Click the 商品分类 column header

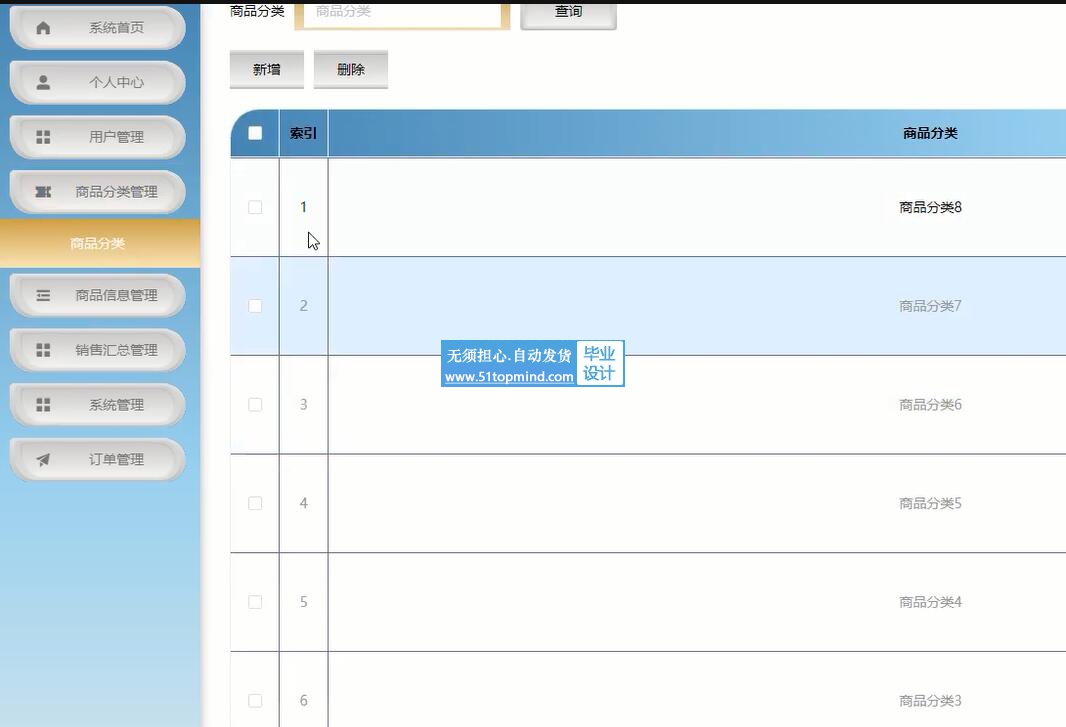pyautogui.click(x=929, y=133)
